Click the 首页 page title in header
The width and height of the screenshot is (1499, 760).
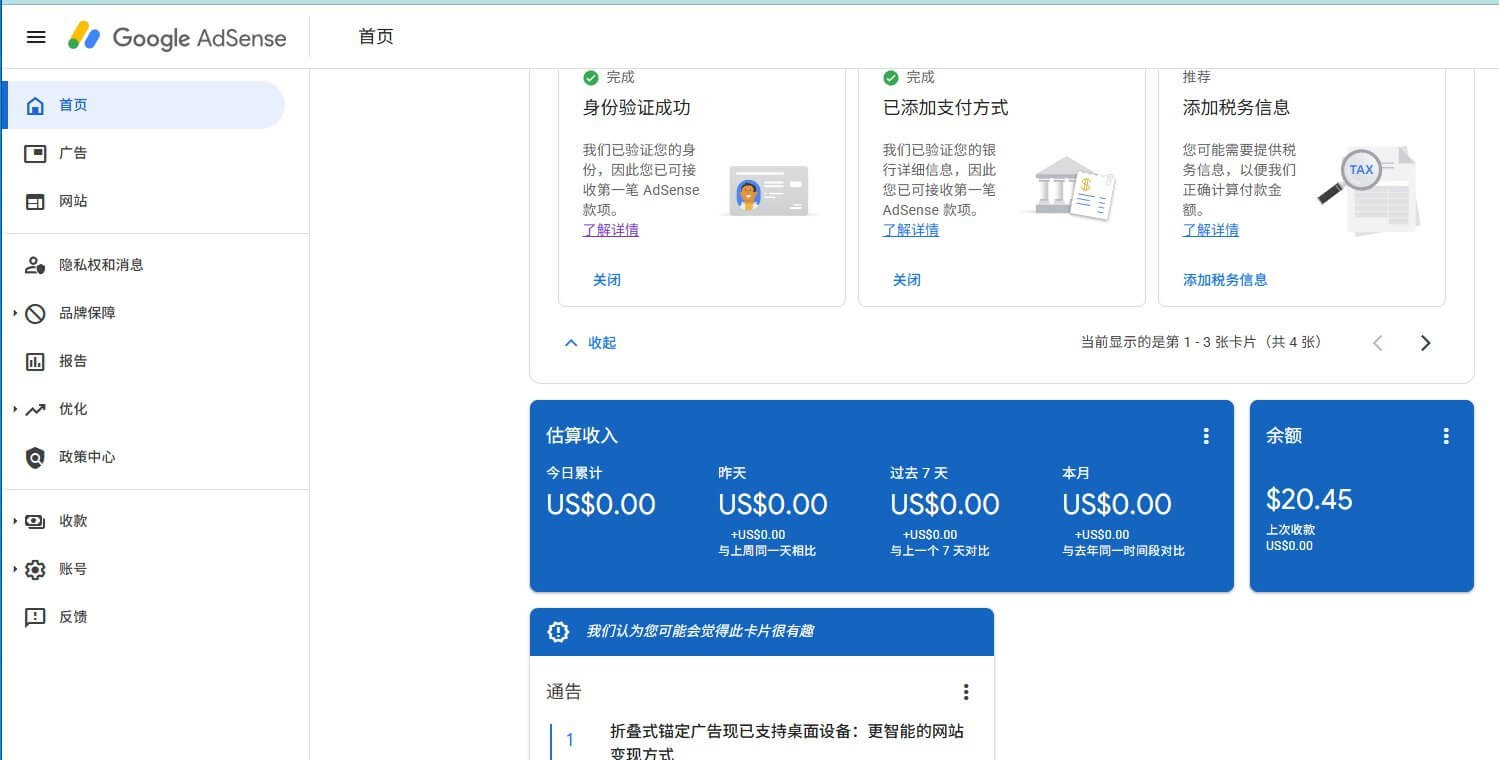click(x=376, y=37)
